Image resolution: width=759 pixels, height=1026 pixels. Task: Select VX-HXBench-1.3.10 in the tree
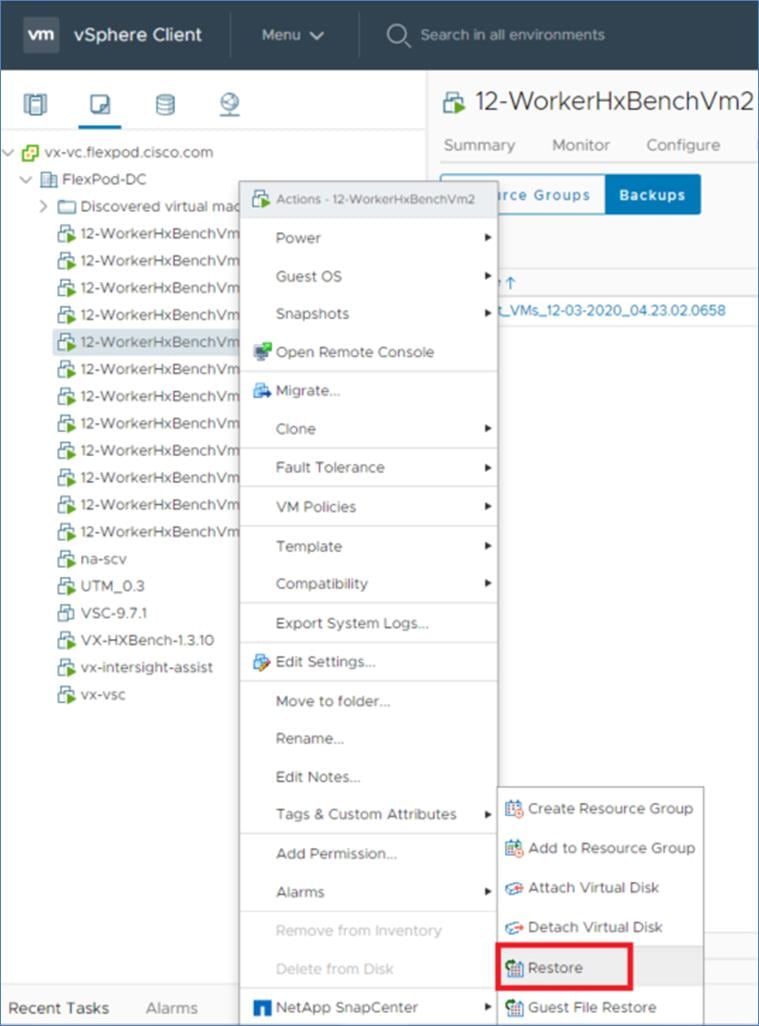pyautogui.click(x=147, y=640)
